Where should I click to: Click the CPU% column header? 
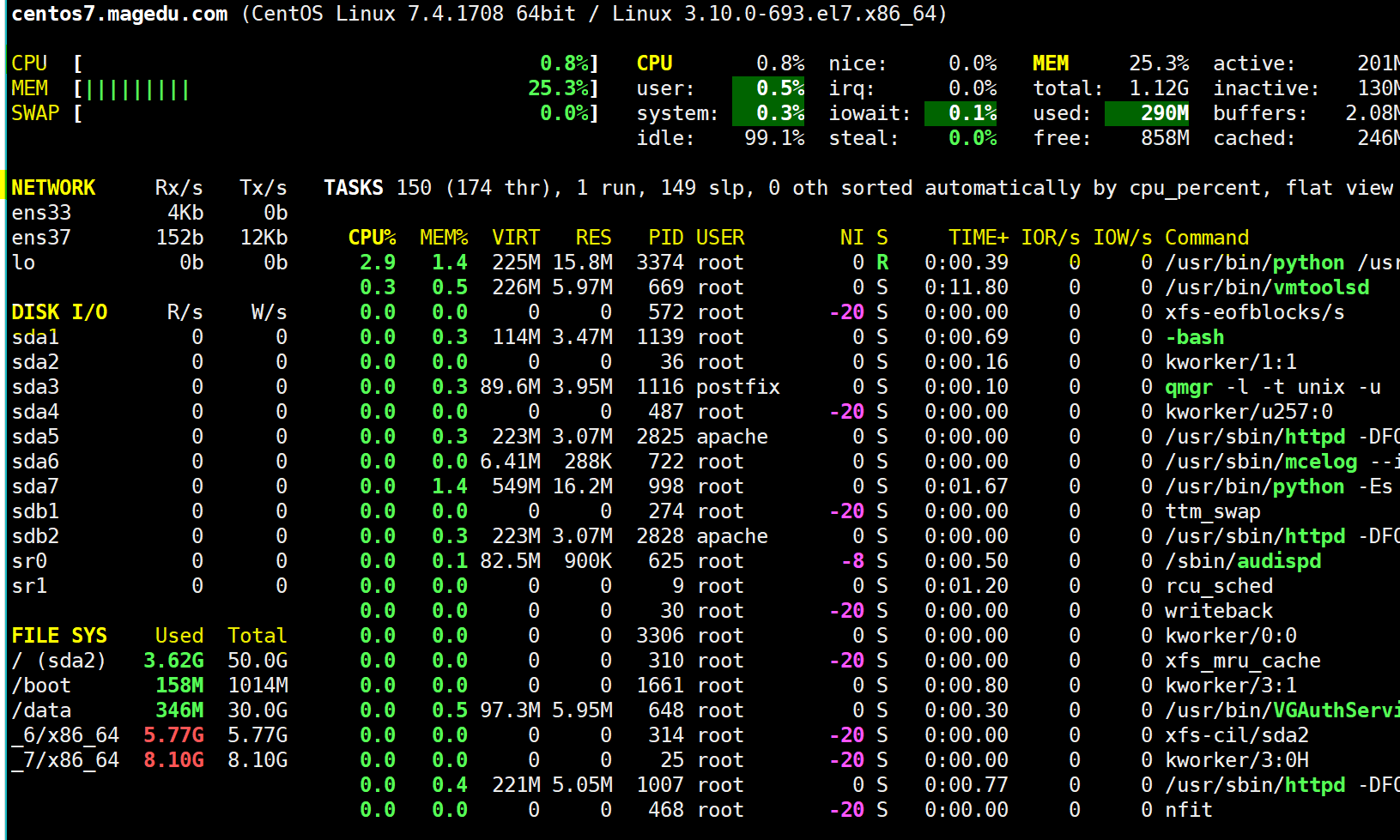372,238
